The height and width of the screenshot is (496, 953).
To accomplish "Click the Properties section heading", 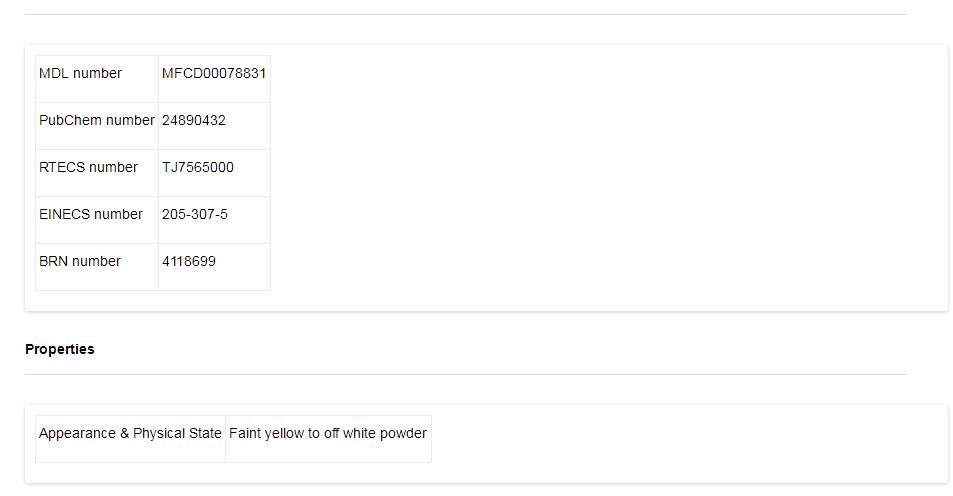I will pos(59,349).
